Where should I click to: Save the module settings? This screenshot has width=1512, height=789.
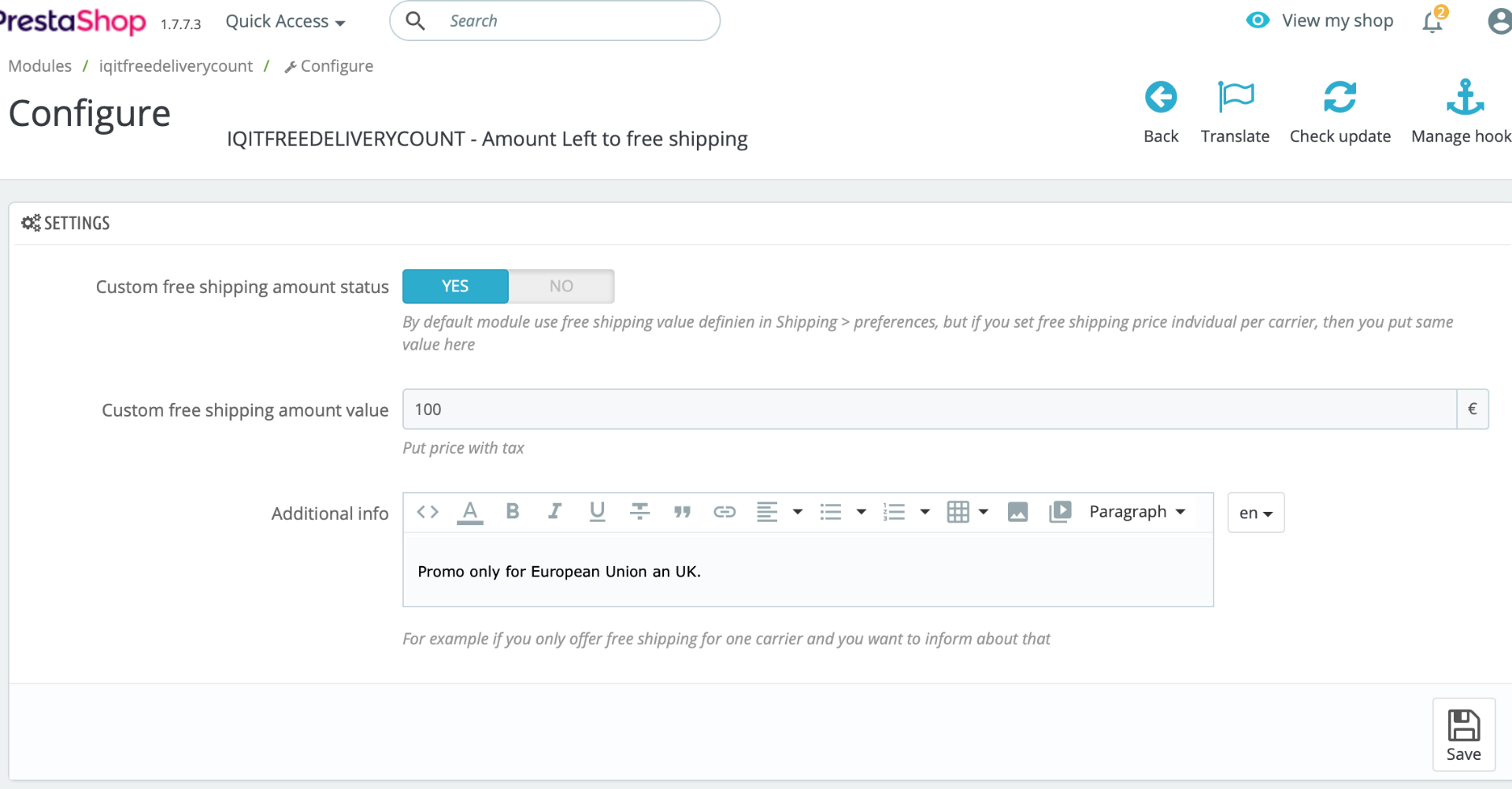1464,735
